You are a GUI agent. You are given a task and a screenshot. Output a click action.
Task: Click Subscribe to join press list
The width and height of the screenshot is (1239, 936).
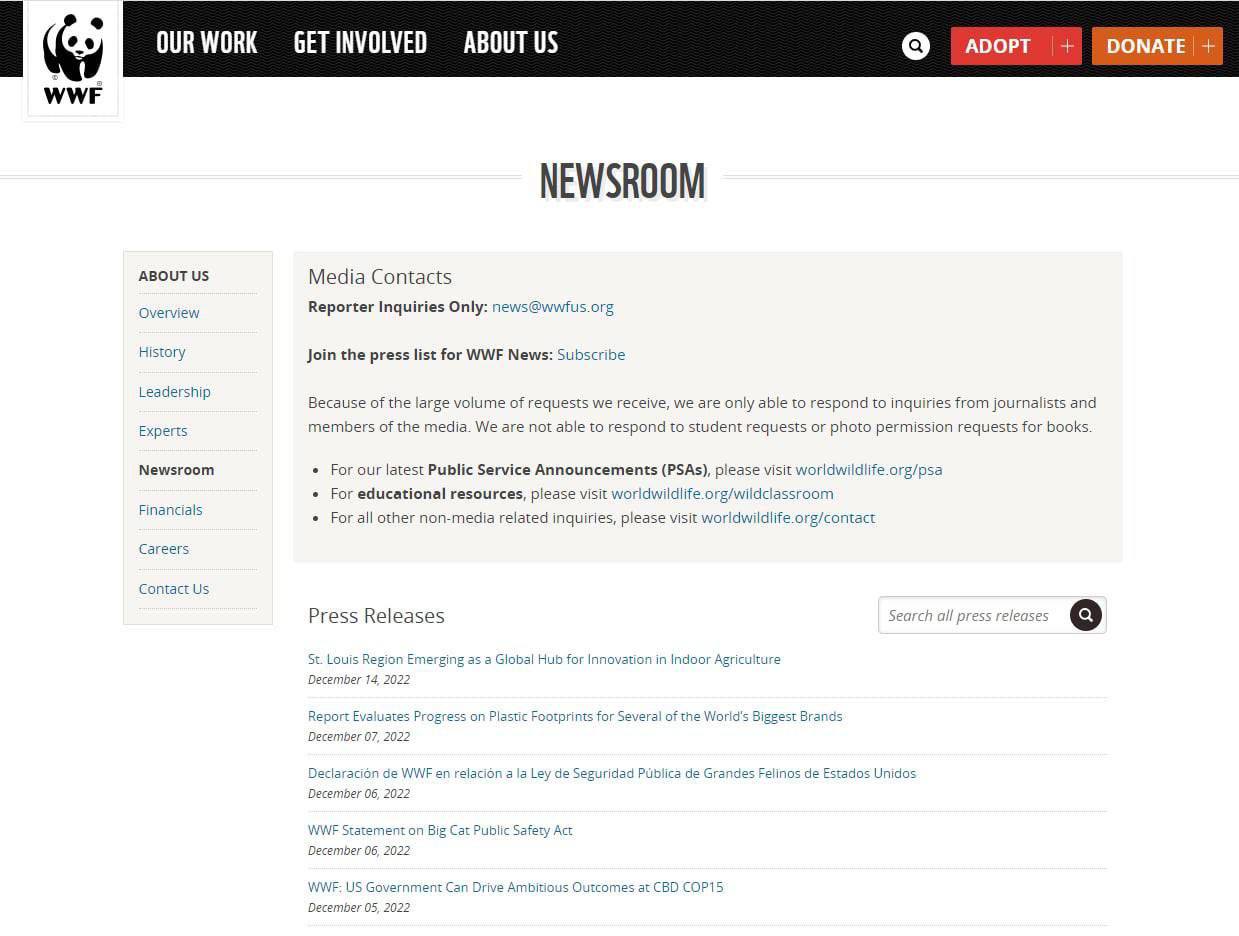click(591, 355)
